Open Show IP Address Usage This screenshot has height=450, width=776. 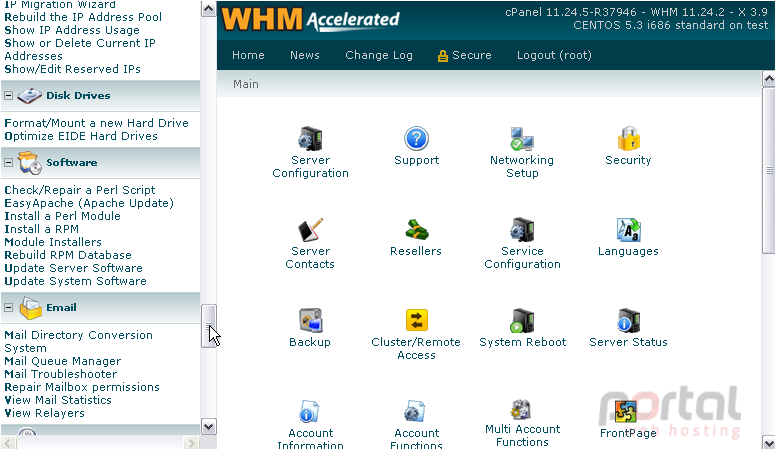click(x=72, y=30)
